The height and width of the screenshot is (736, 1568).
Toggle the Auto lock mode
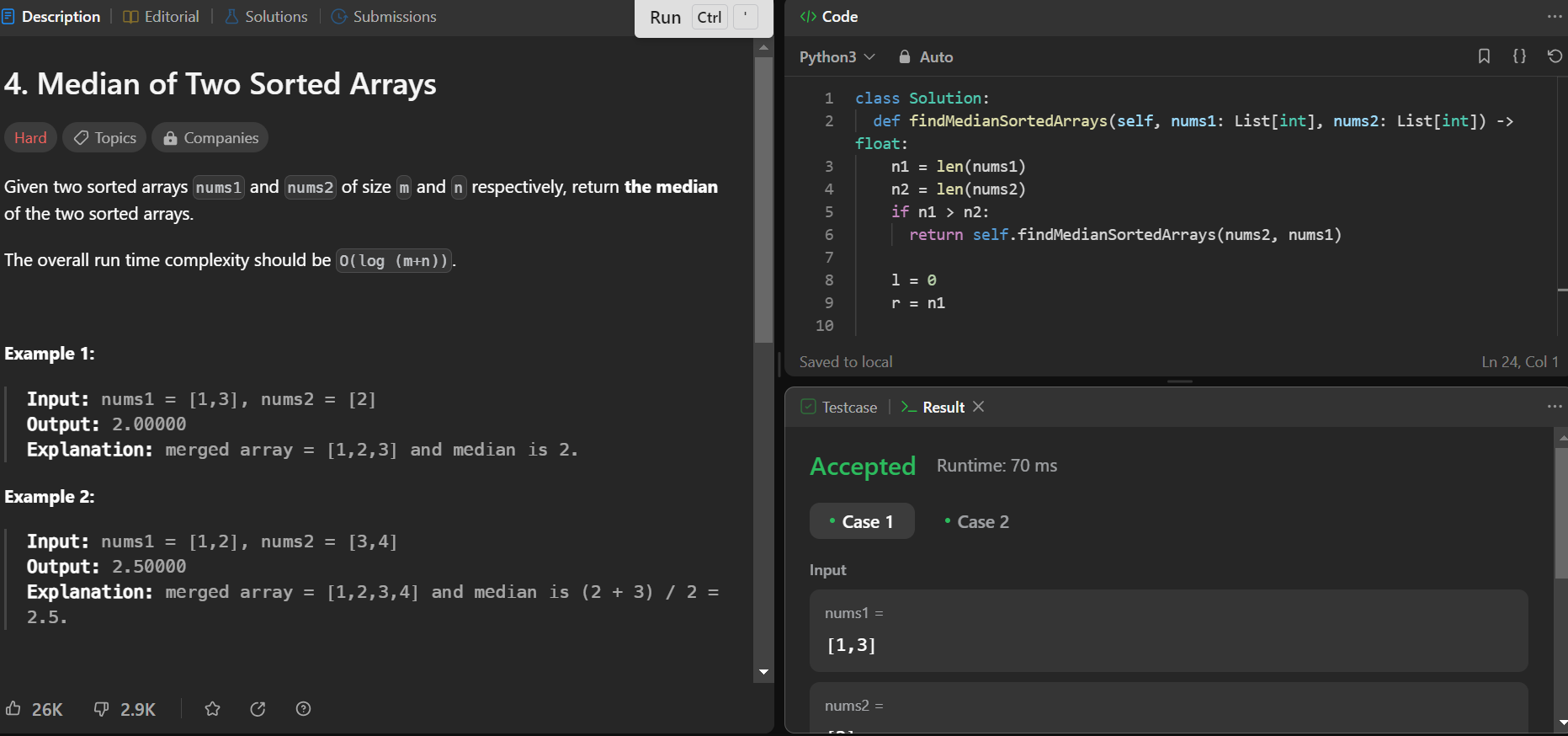point(925,56)
